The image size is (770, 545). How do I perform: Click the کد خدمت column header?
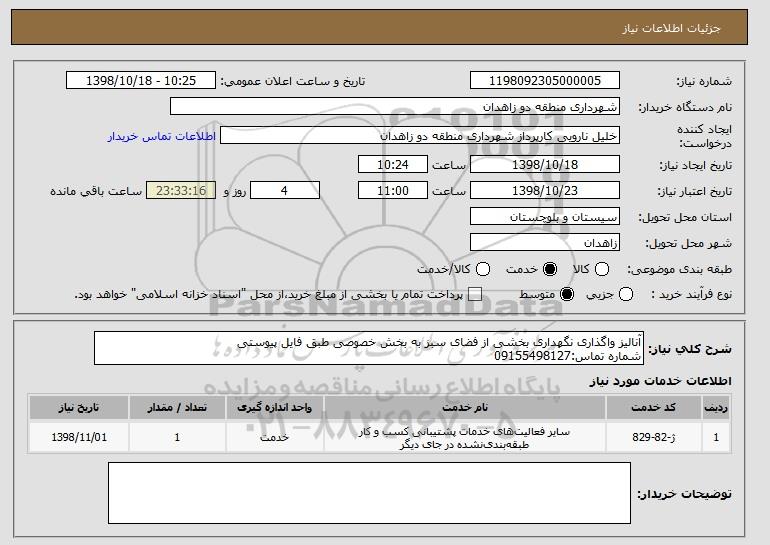(x=653, y=408)
